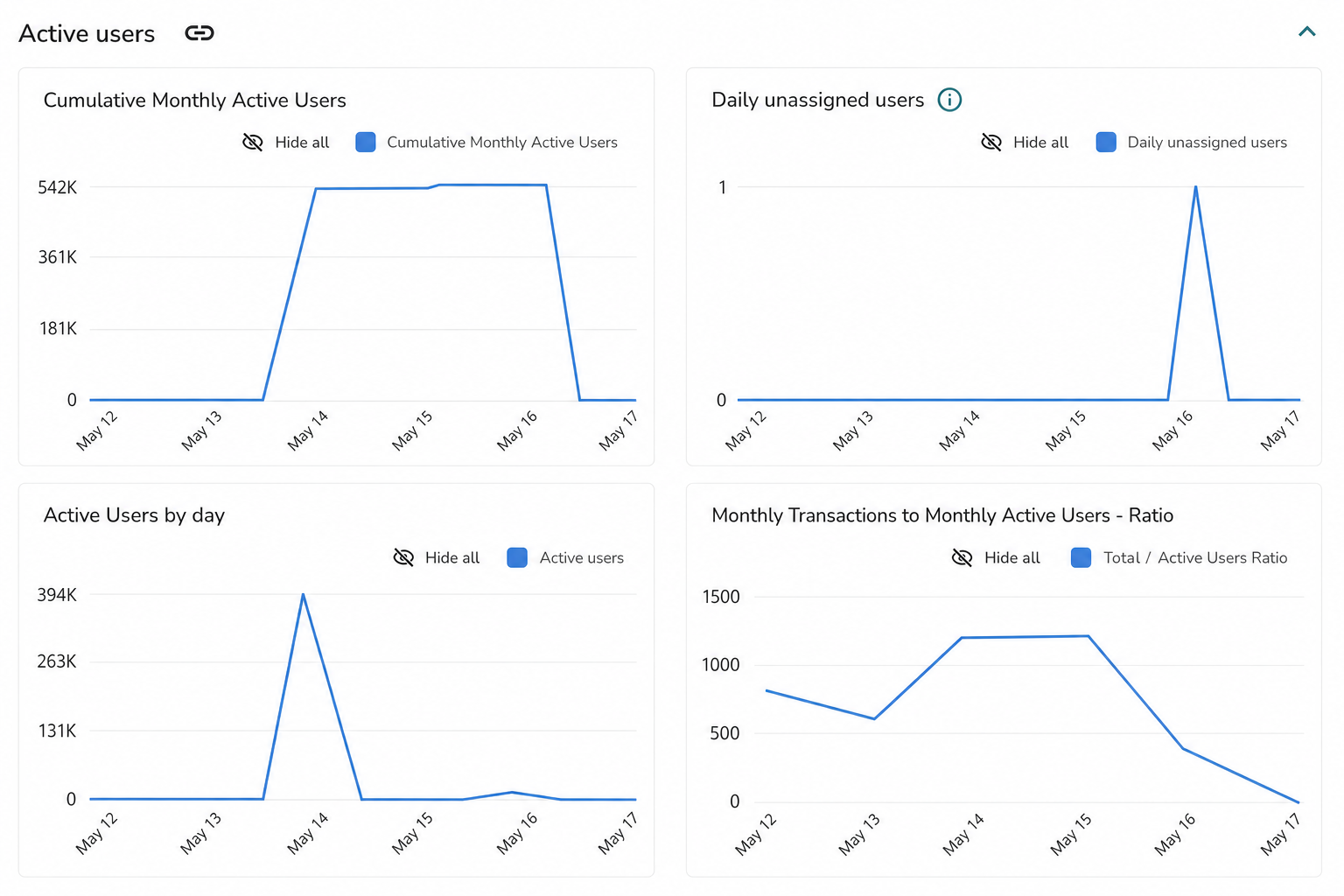Toggle Active users legend swatch
This screenshot has width=1344, height=896.
[517, 557]
